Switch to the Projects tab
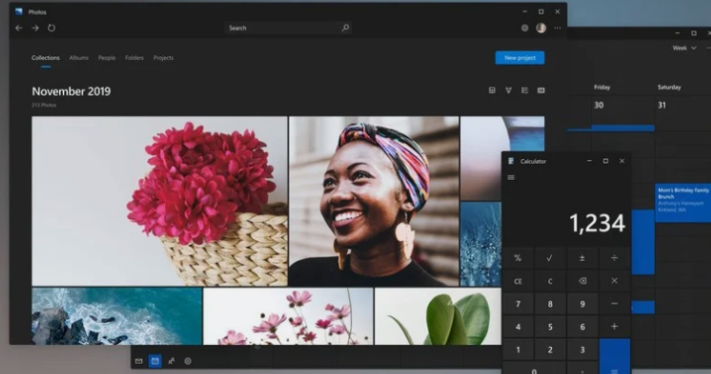Viewport: 711px width, 374px height. 163,58
